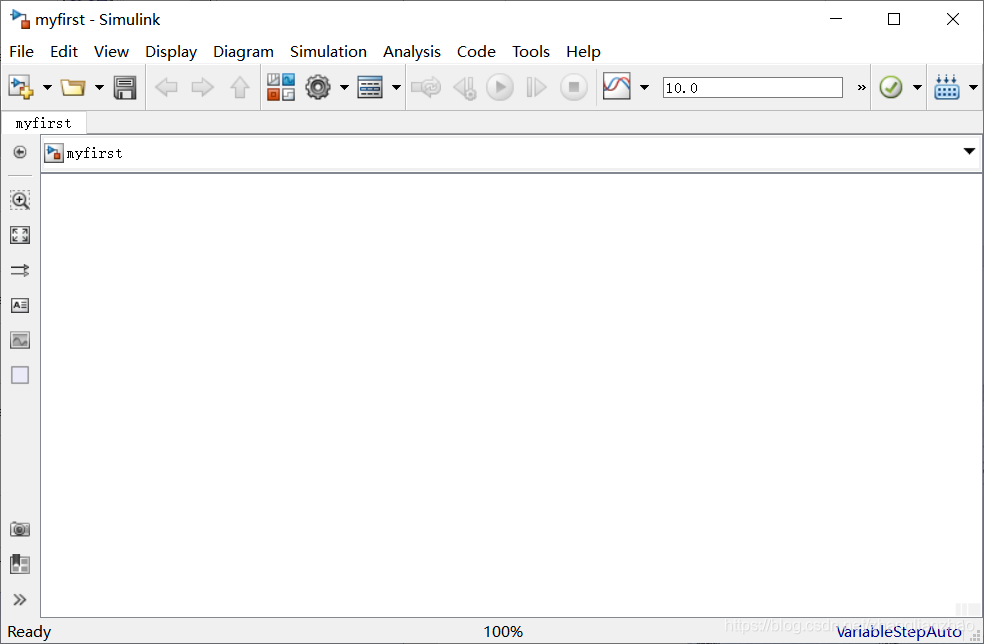
Task: Open the Tools menu
Action: (531, 51)
